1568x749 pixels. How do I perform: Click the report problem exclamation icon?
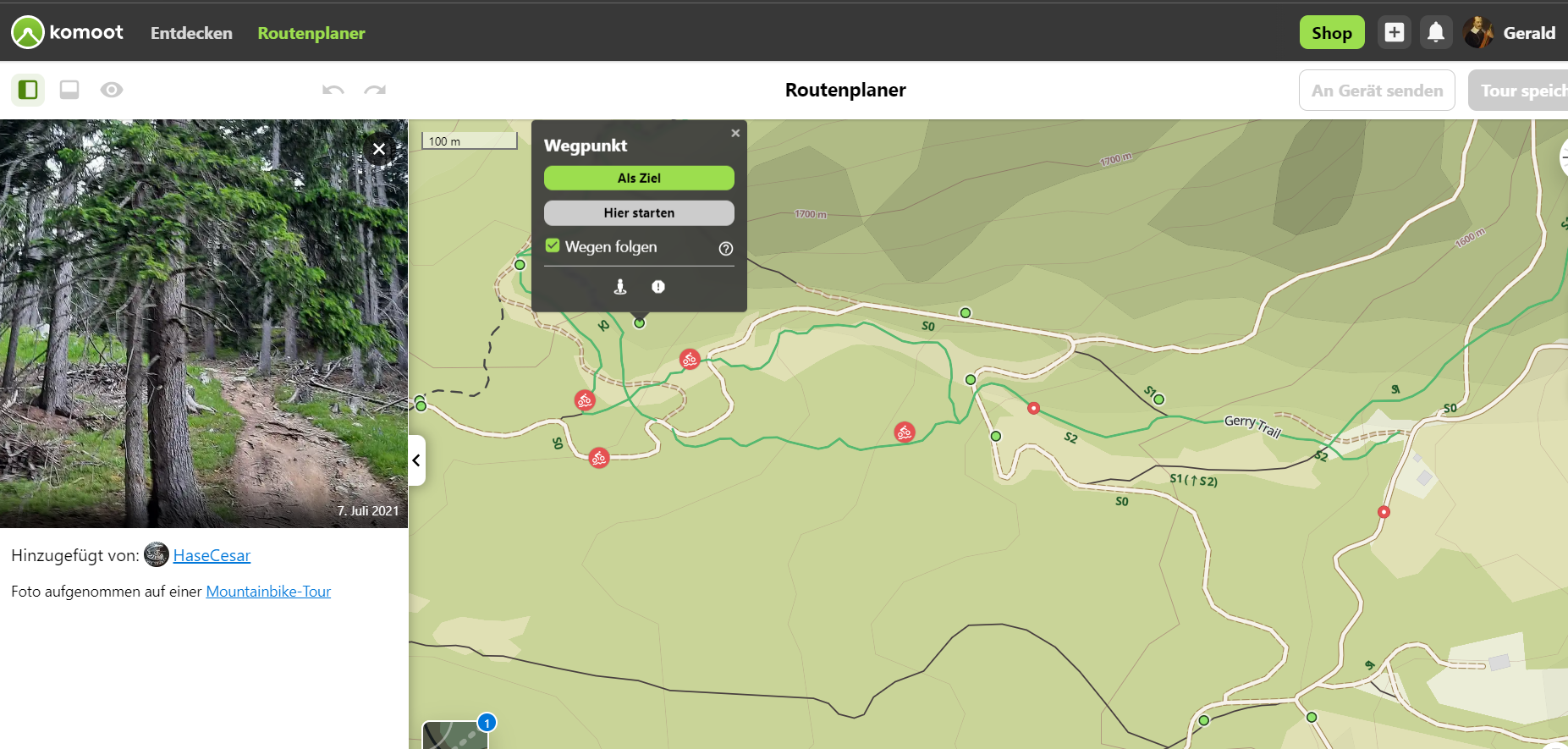(x=657, y=287)
